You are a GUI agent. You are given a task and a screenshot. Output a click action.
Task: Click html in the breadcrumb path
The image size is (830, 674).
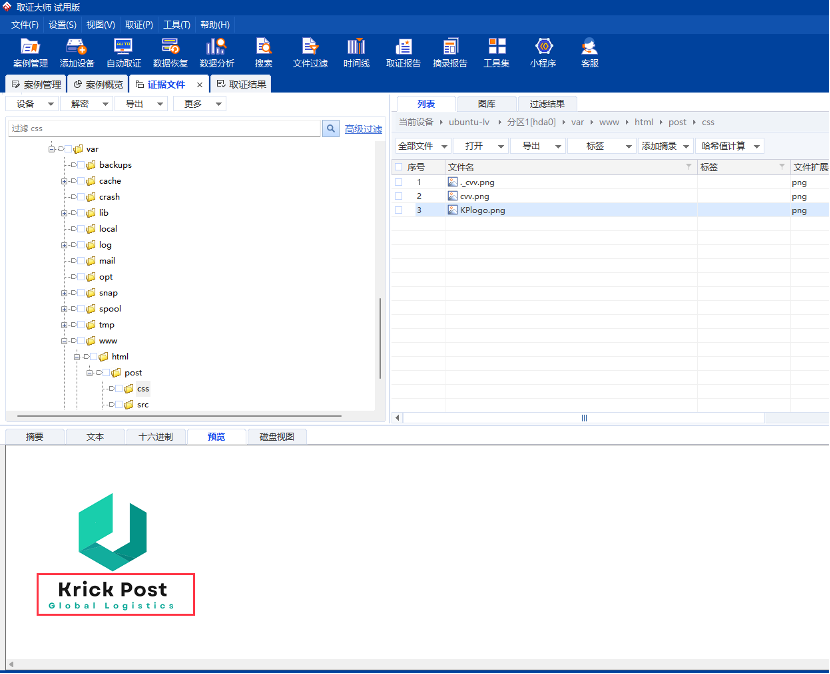644,122
